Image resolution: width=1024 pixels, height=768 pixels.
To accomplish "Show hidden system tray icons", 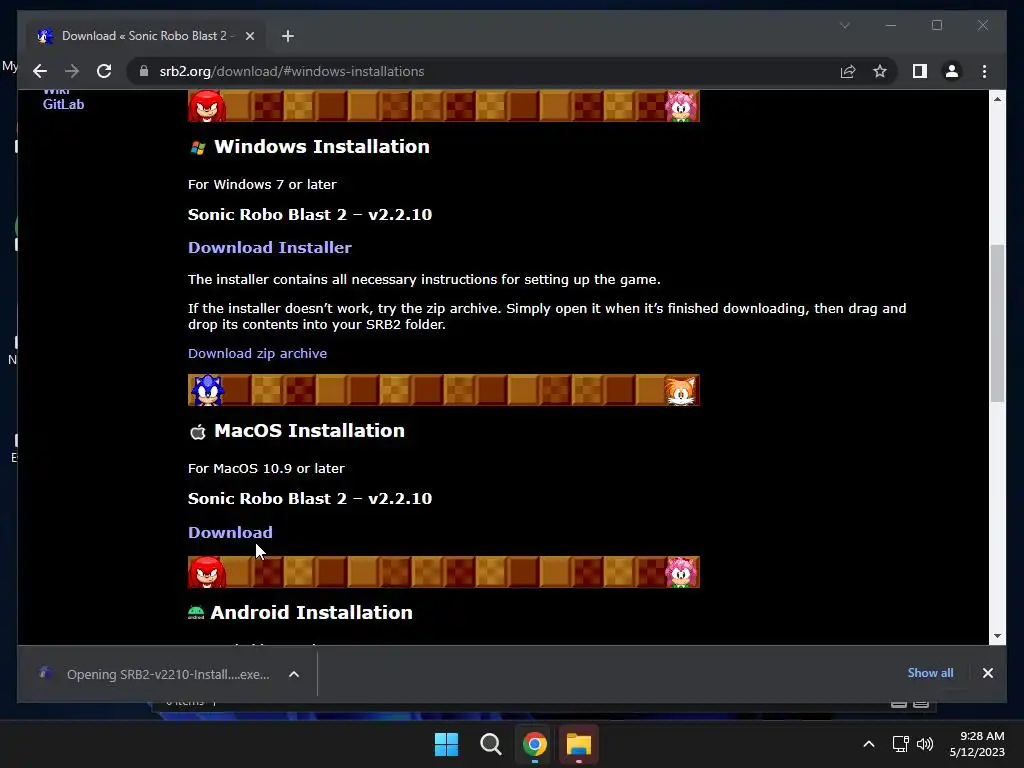I will [x=869, y=744].
